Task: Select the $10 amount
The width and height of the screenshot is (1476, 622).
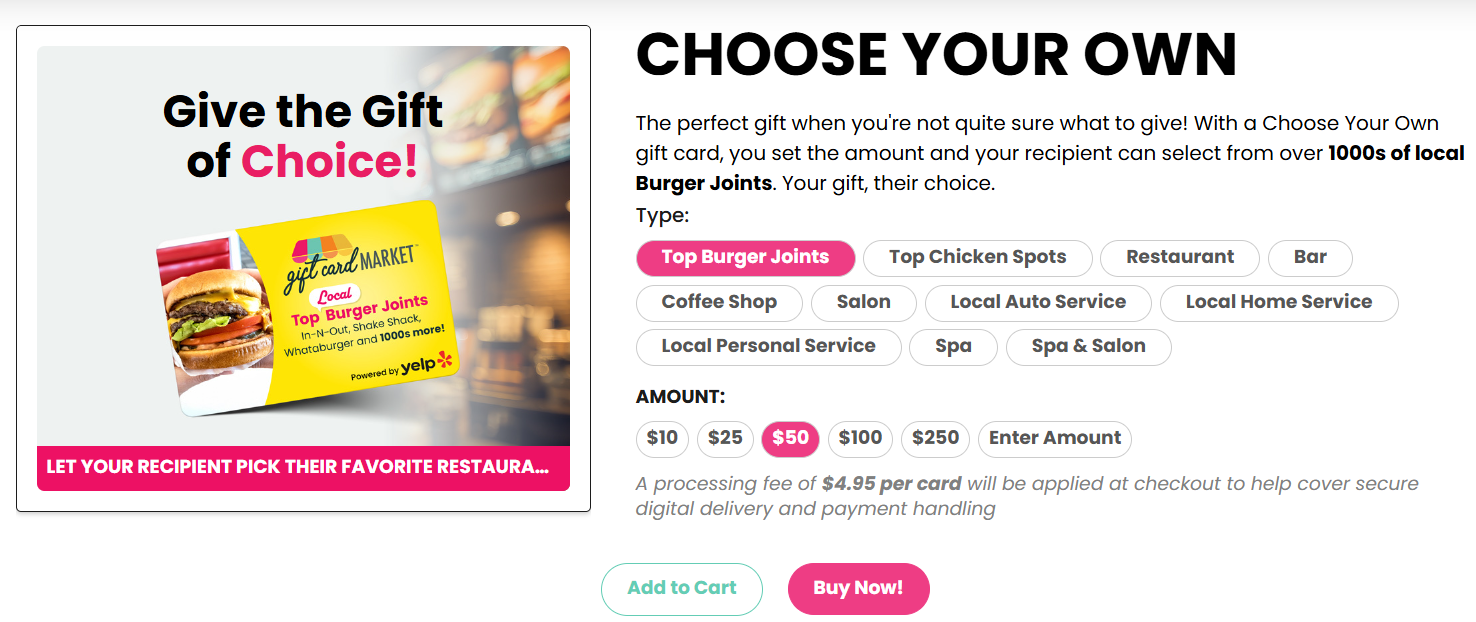Action: 662,439
